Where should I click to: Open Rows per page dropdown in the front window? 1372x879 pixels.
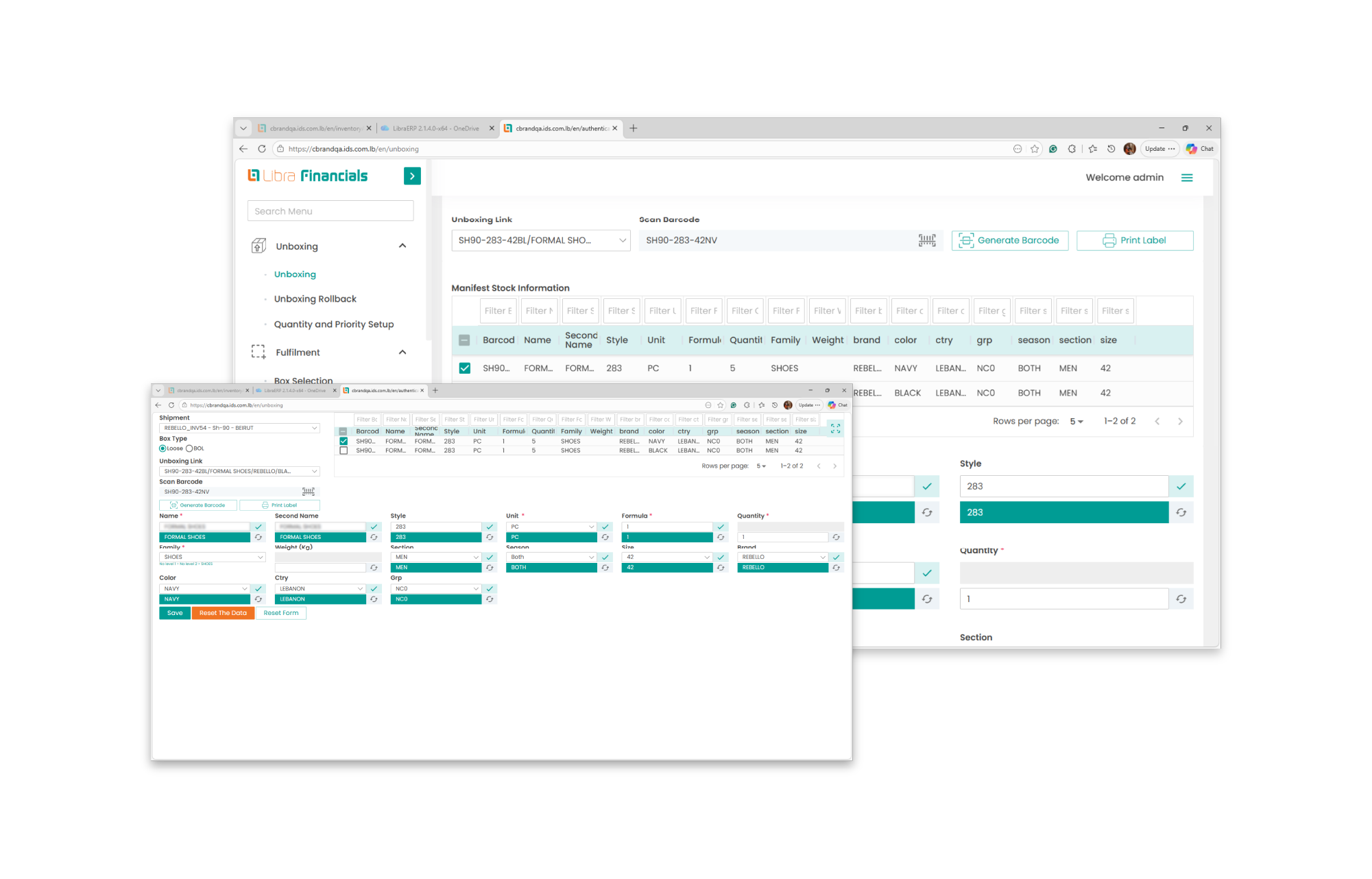(761, 466)
